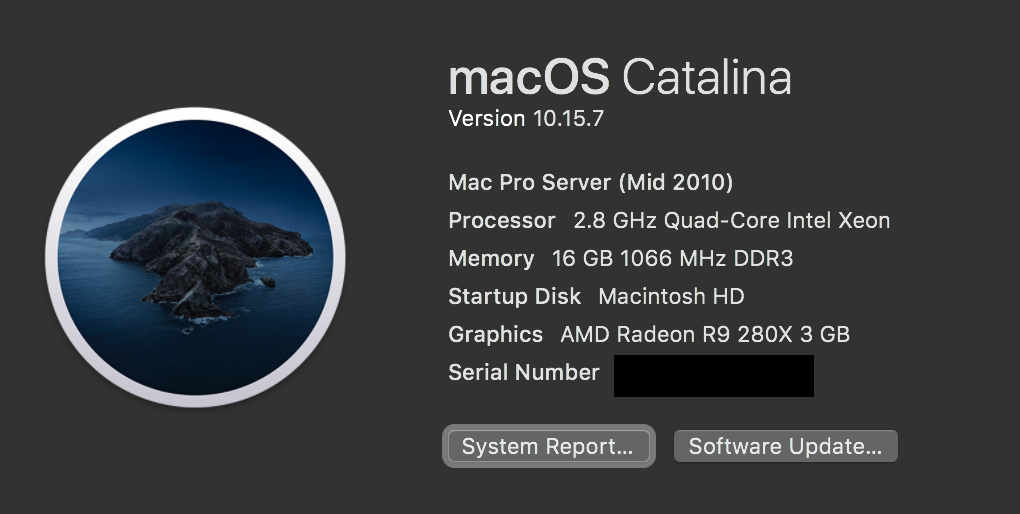Click the Serial Number label
Screen dimensions: 1020x514
524,372
